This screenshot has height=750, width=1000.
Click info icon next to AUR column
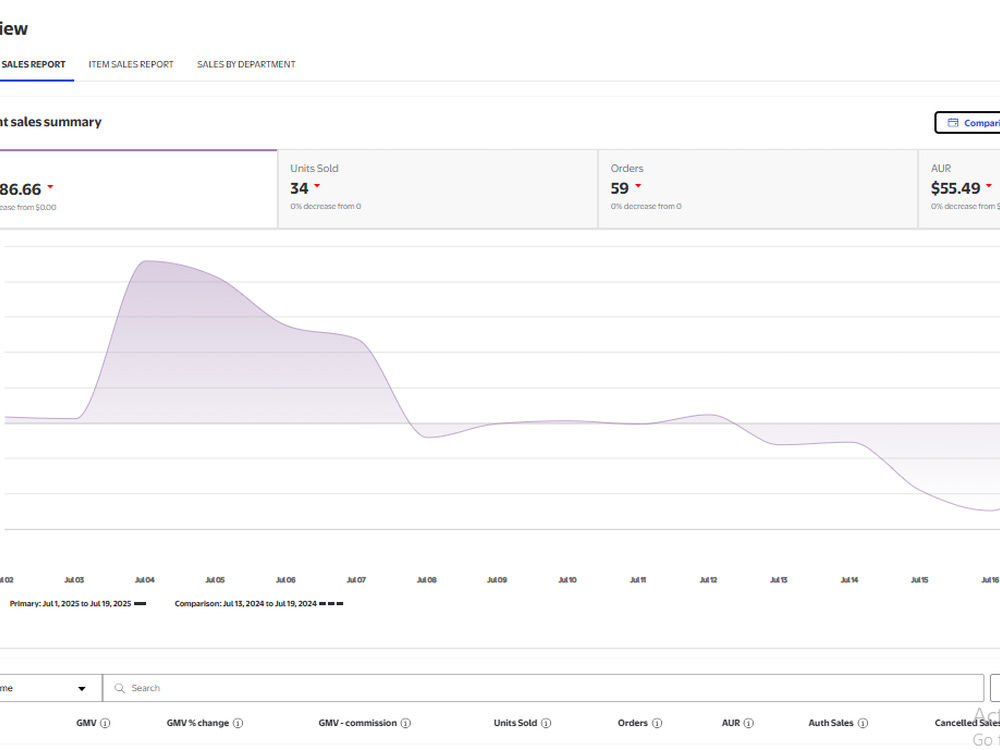(x=749, y=723)
